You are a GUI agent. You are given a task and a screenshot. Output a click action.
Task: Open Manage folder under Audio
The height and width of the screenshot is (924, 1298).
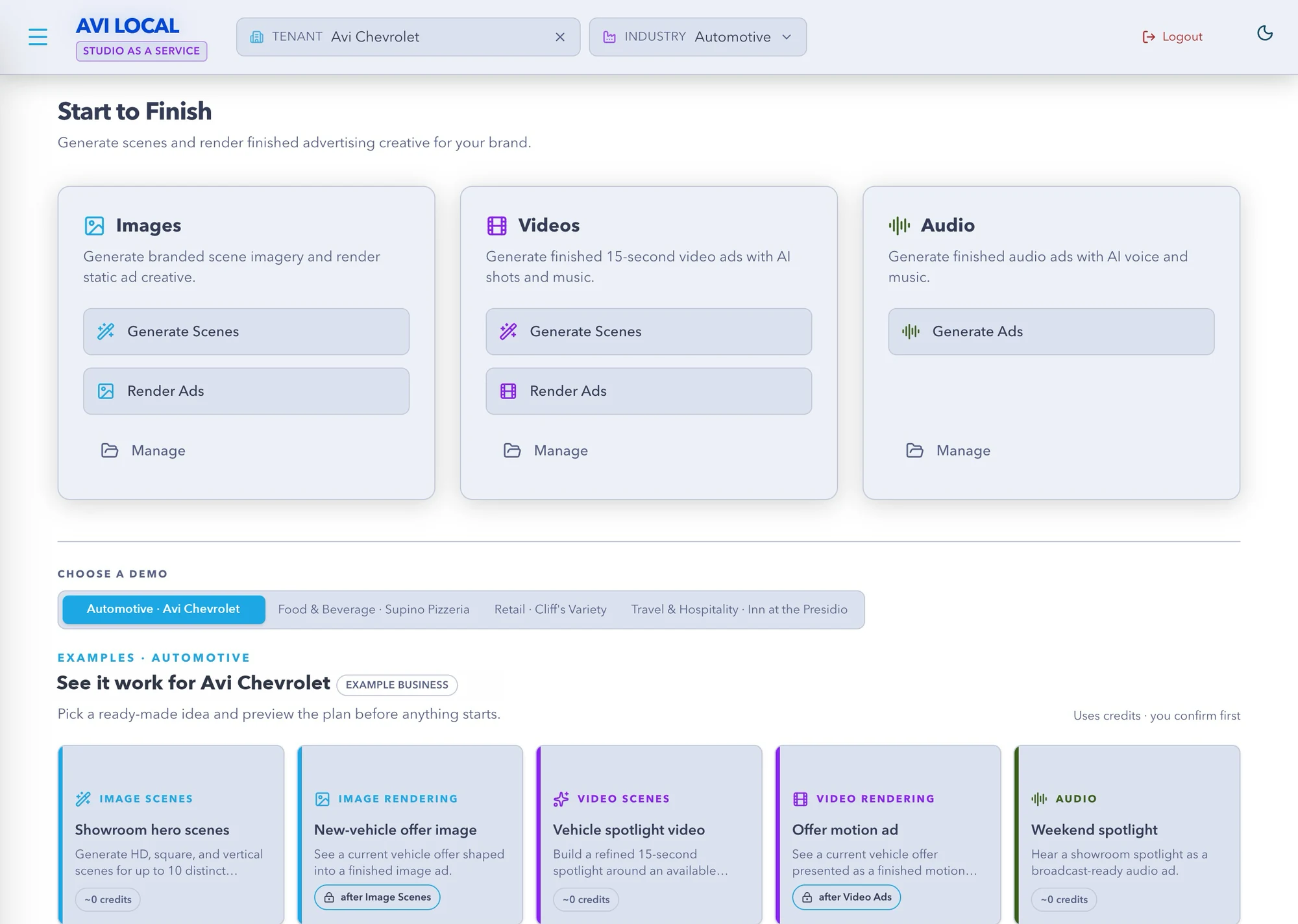[948, 450]
